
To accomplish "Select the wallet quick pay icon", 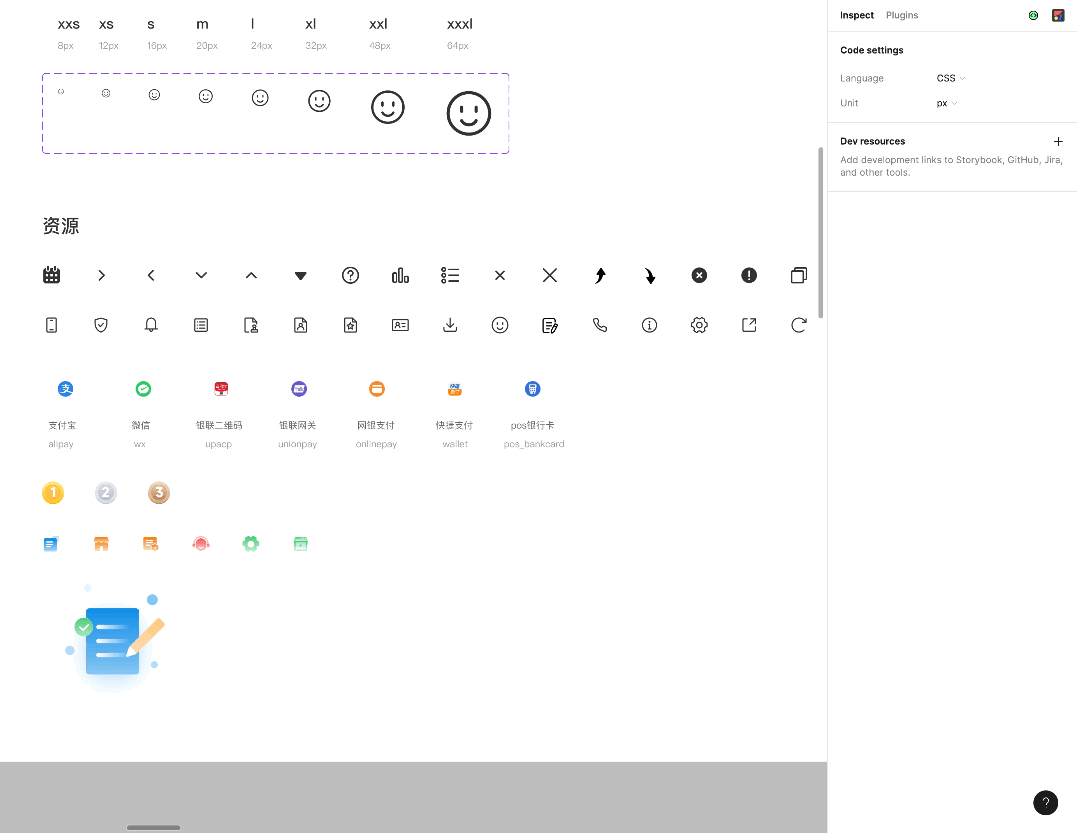I will [455, 389].
